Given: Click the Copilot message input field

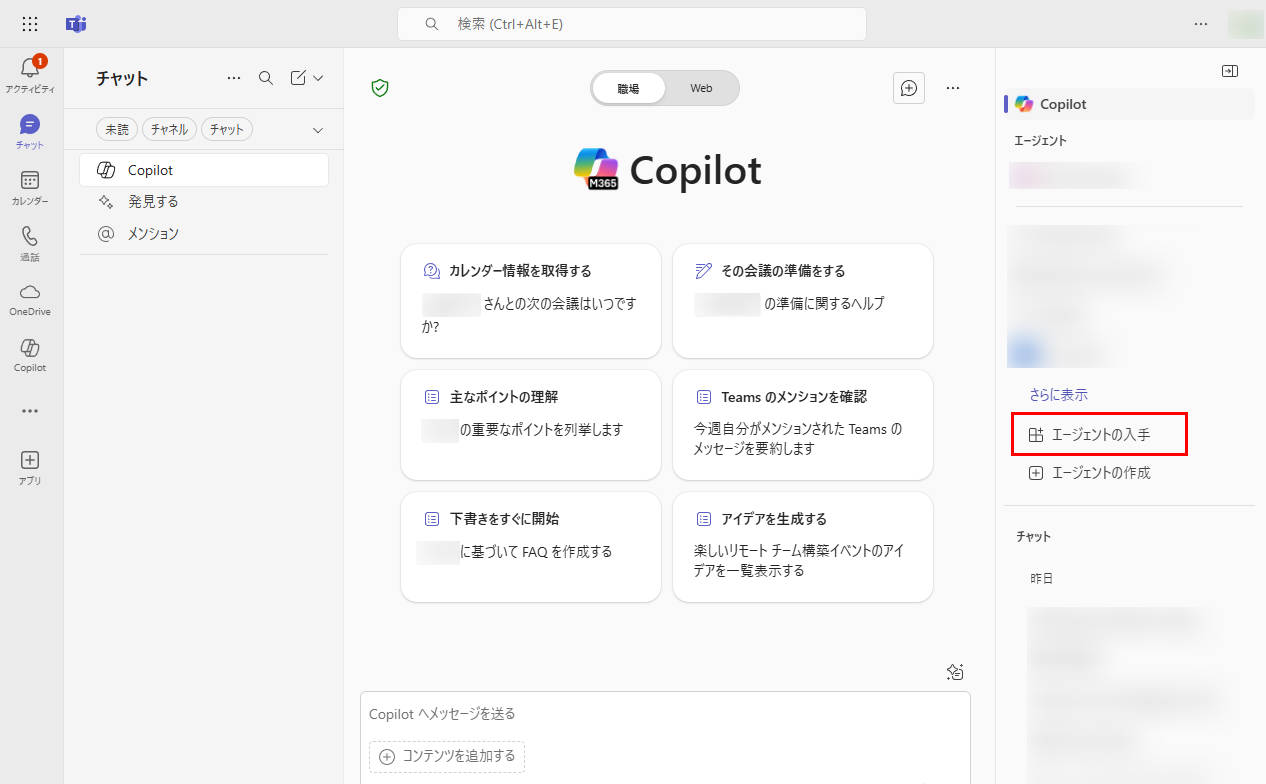Looking at the screenshot, I should point(665,714).
